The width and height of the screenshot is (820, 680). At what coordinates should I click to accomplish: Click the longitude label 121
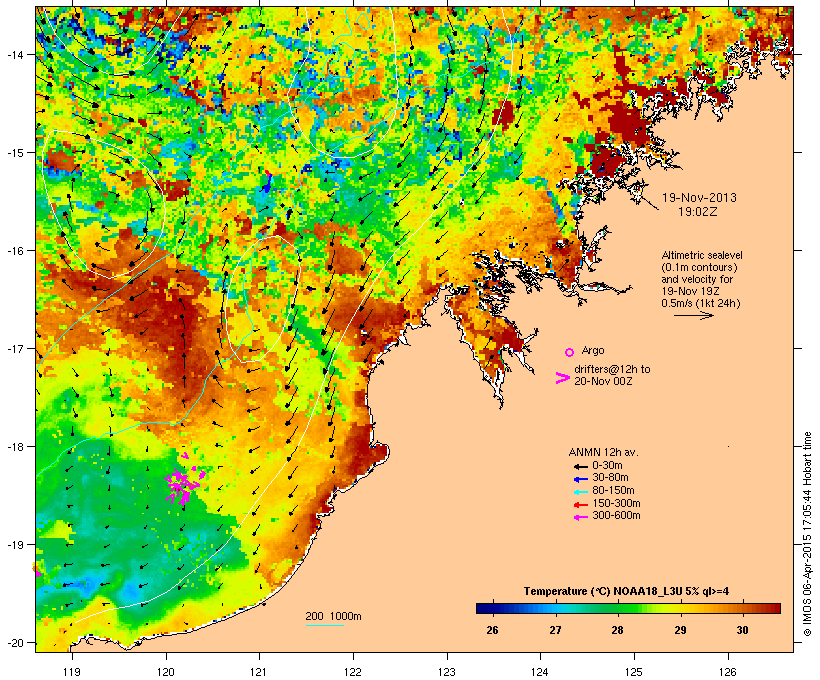click(x=259, y=672)
